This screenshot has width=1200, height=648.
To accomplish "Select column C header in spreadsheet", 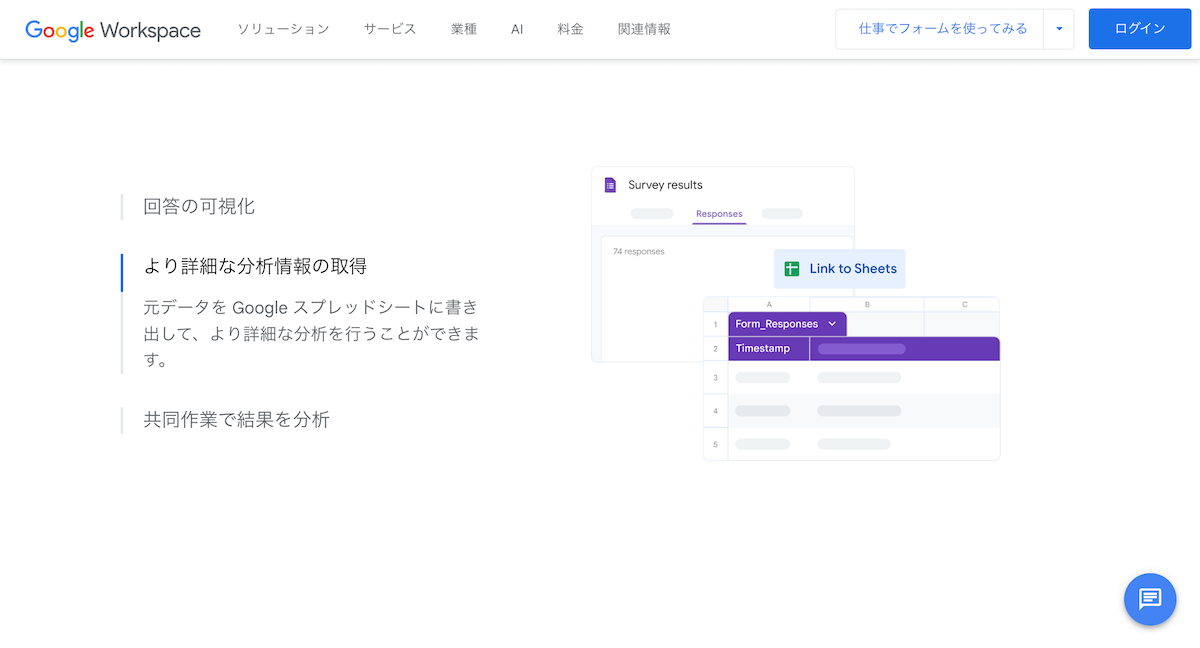I will point(963,304).
